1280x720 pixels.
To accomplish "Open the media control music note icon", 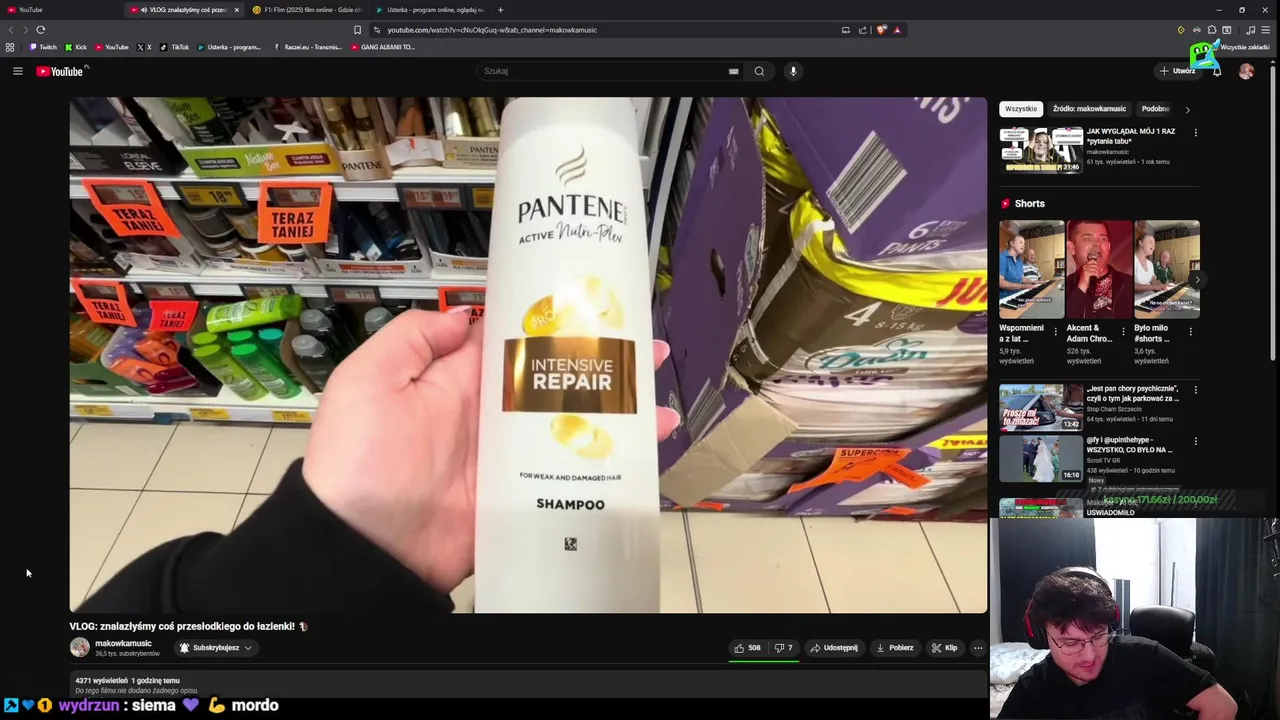I will [x=1250, y=30].
